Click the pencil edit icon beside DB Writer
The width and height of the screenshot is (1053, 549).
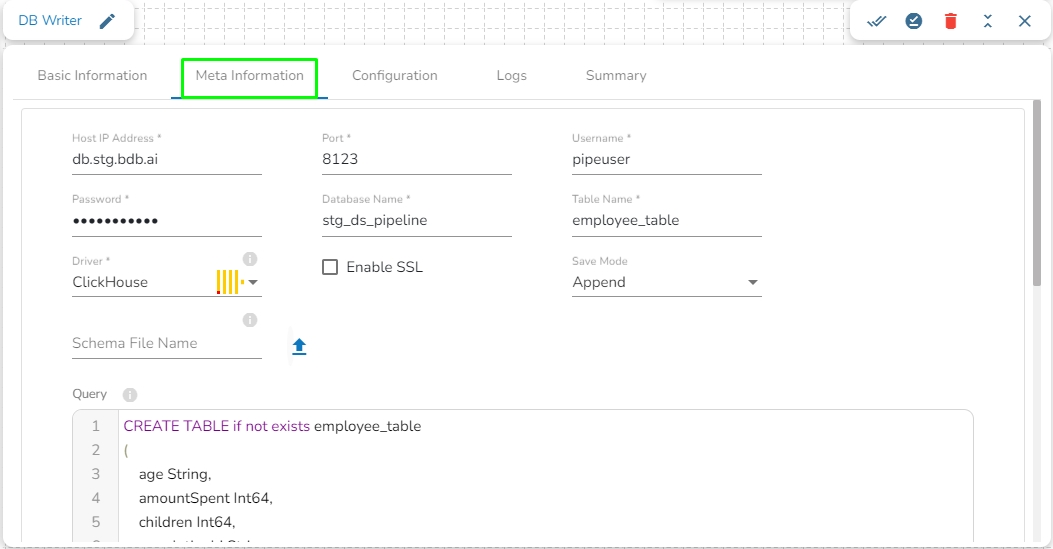point(107,21)
